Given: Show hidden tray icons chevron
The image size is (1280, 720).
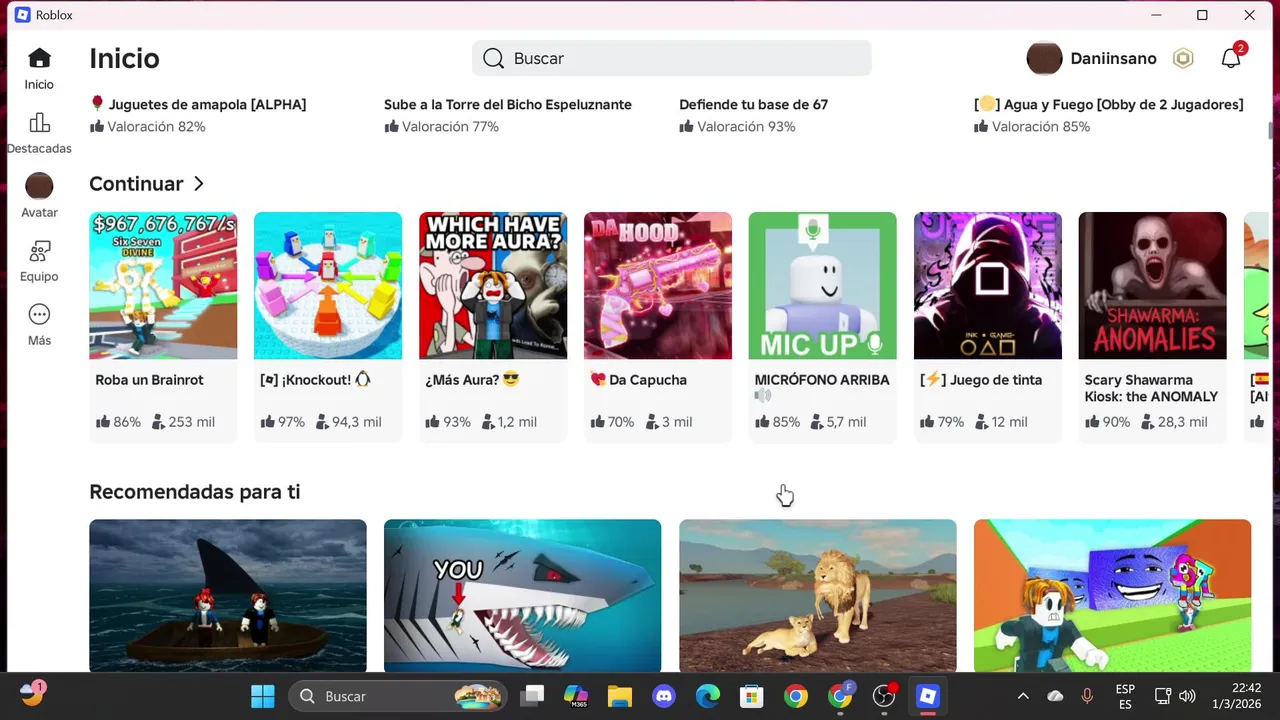Looking at the screenshot, I should [1023, 696].
